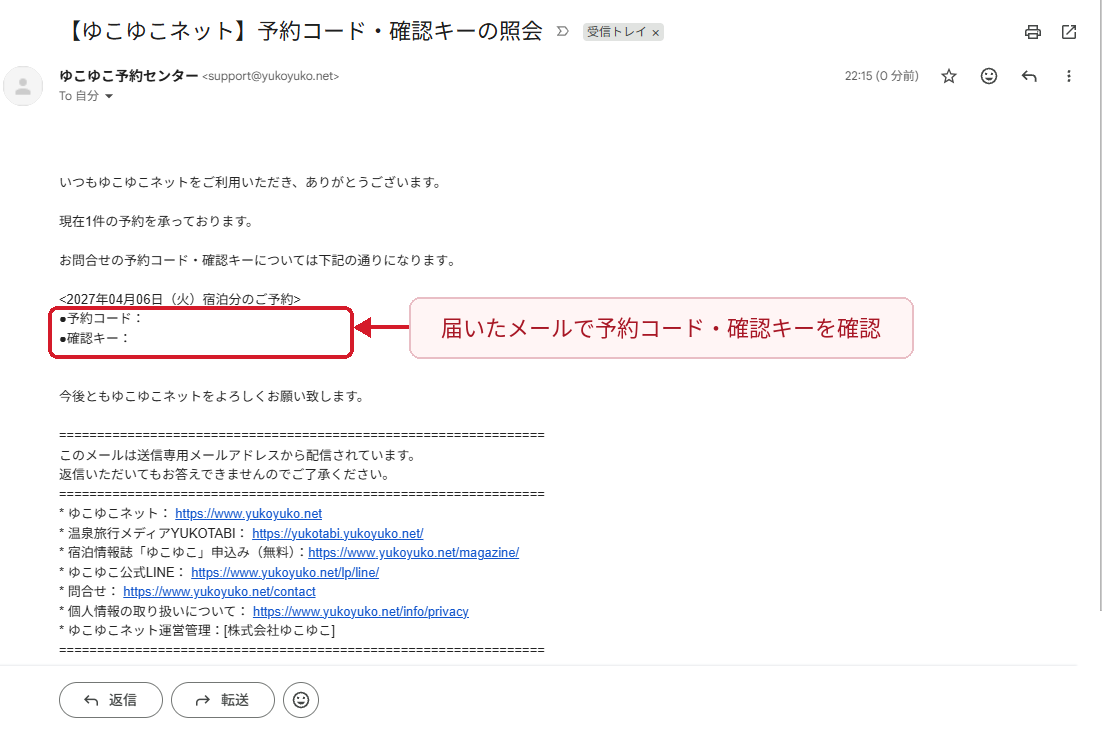Viewport: 1102px width, 732px height.
Task: Open the yukoyuko.net/contact link
Action: (x=219, y=592)
